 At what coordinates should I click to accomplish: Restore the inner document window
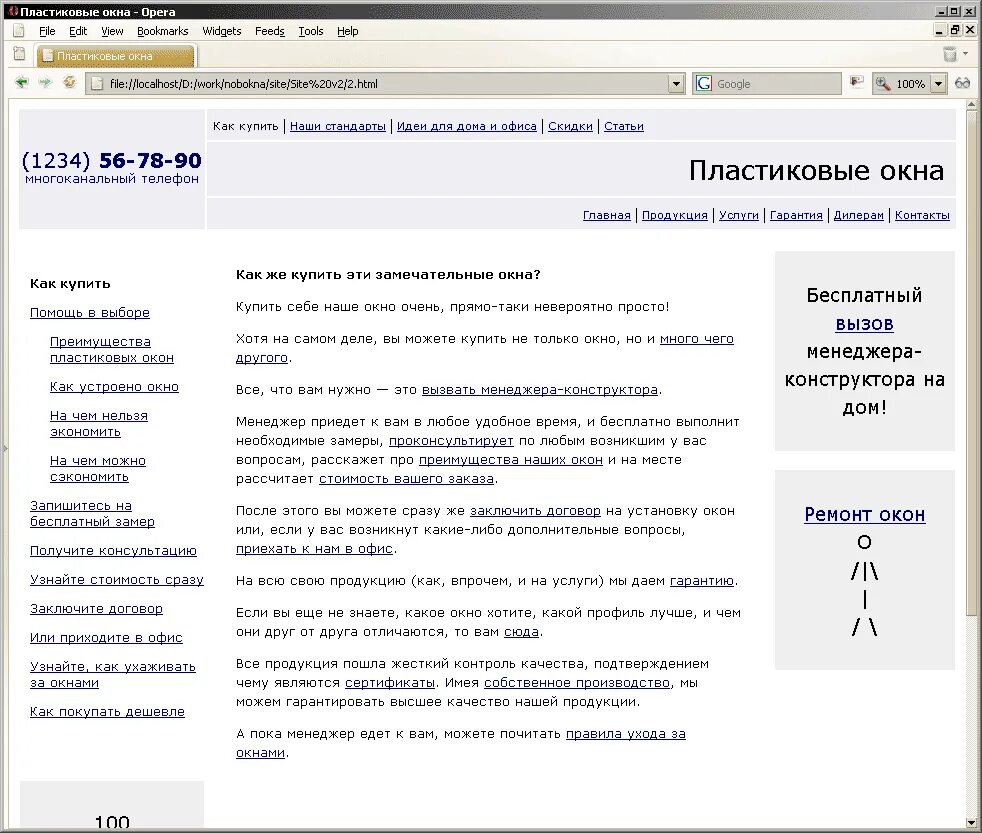pyautogui.click(x=955, y=29)
